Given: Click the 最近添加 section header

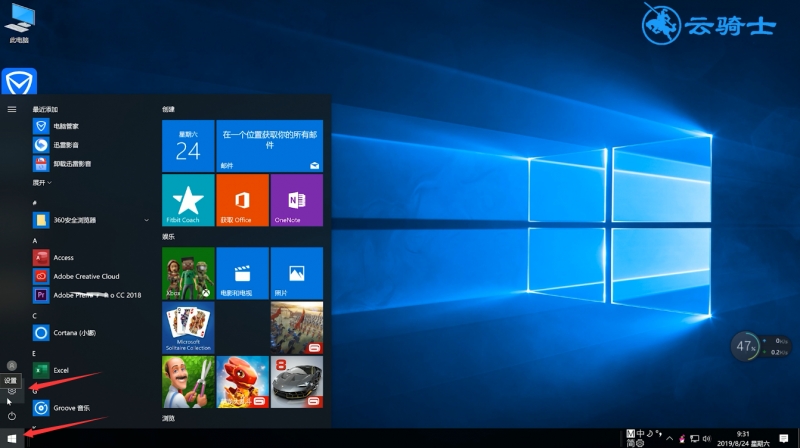Looking at the screenshot, I should (x=45, y=109).
